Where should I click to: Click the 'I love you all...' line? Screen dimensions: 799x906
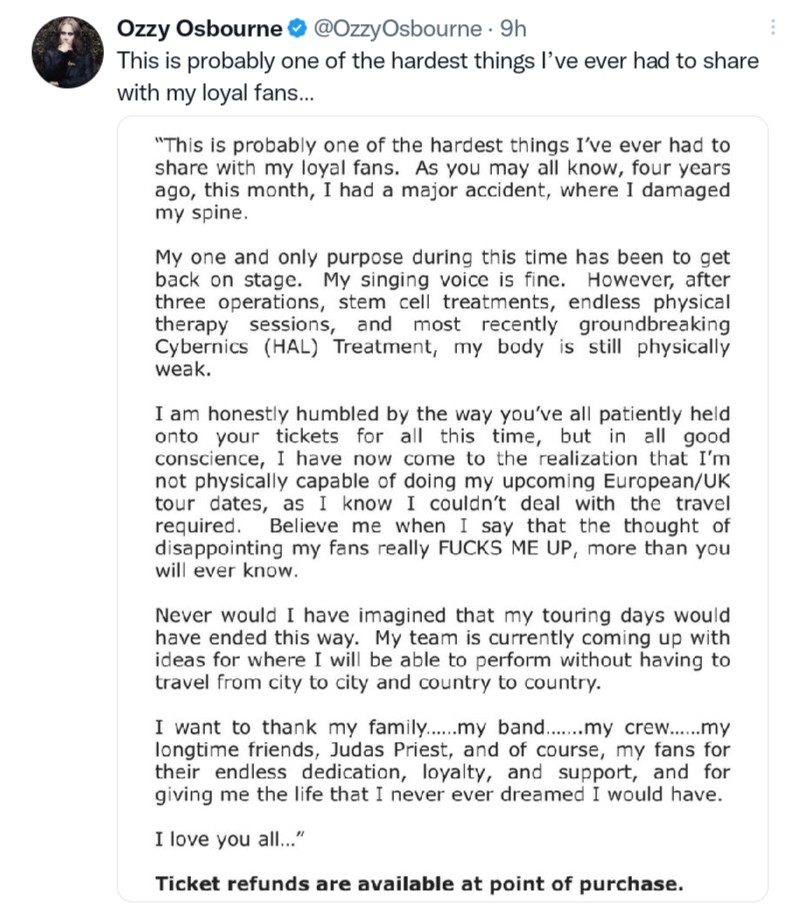[x=229, y=839]
